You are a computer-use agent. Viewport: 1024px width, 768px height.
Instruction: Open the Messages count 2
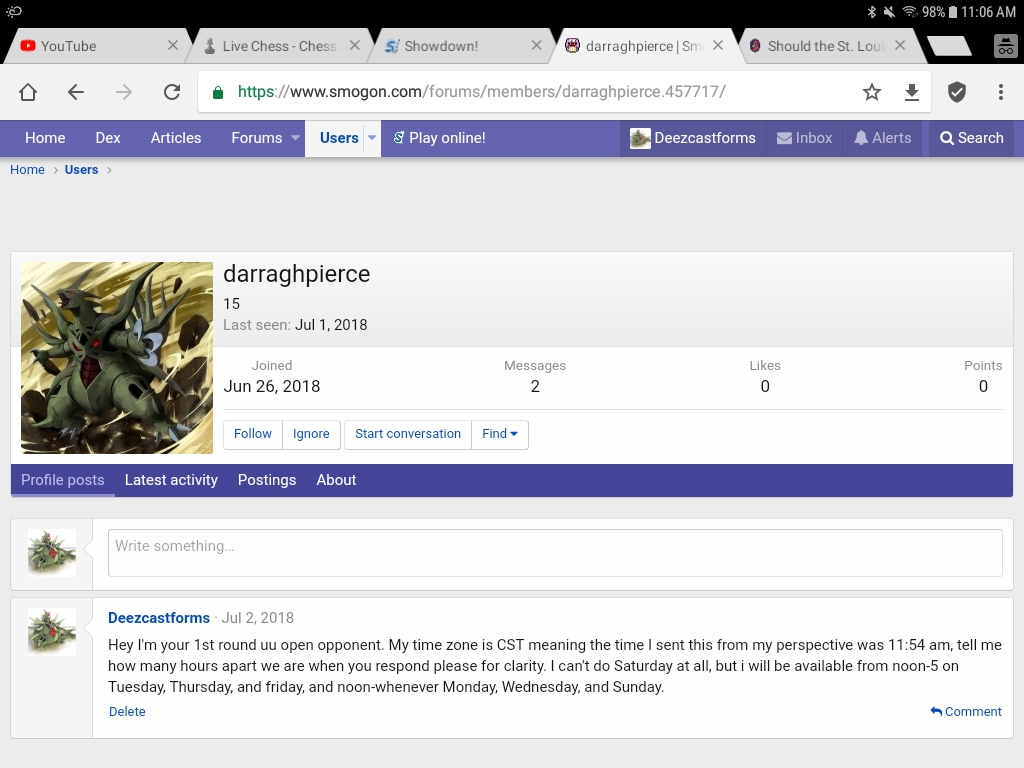pos(535,387)
